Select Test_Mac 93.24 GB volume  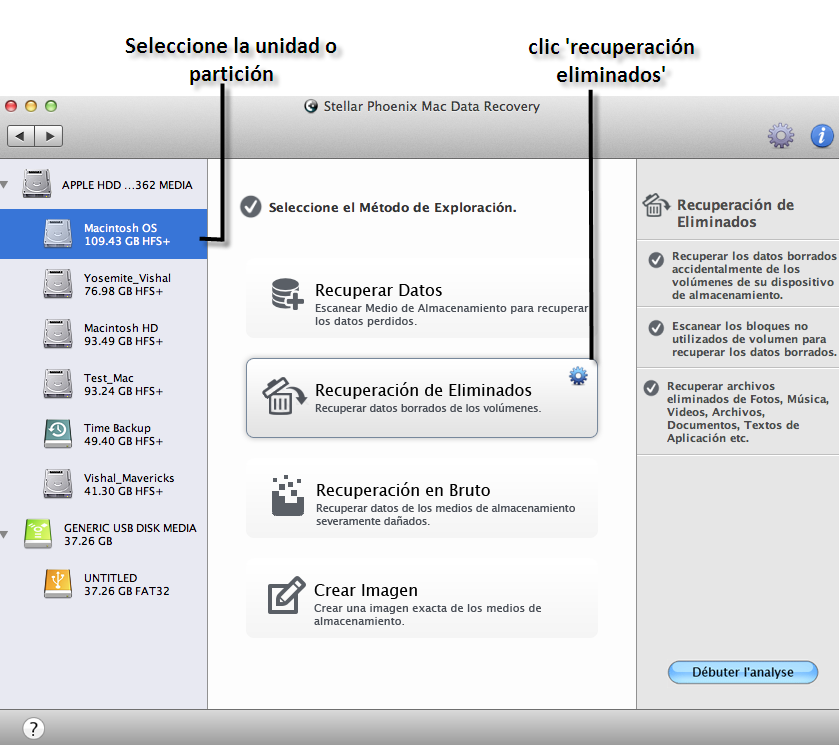click(103, 384)
